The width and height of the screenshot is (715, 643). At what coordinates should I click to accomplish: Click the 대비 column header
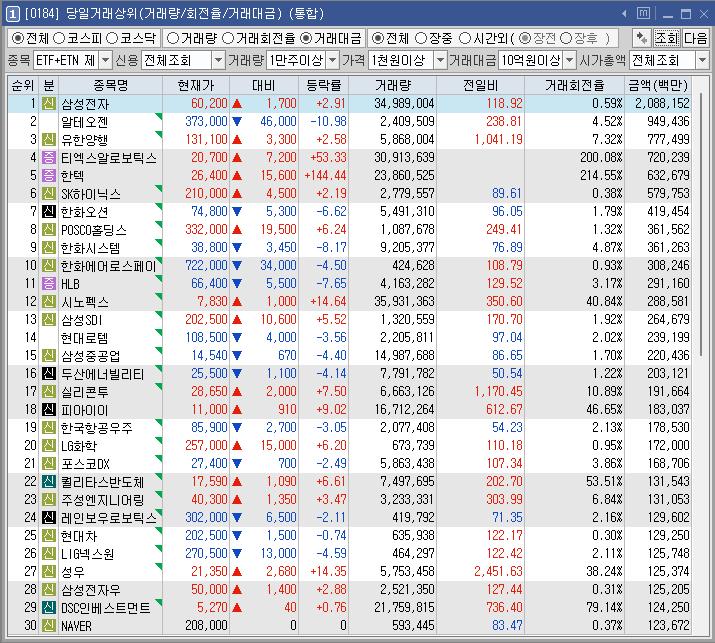click(264, 85)
